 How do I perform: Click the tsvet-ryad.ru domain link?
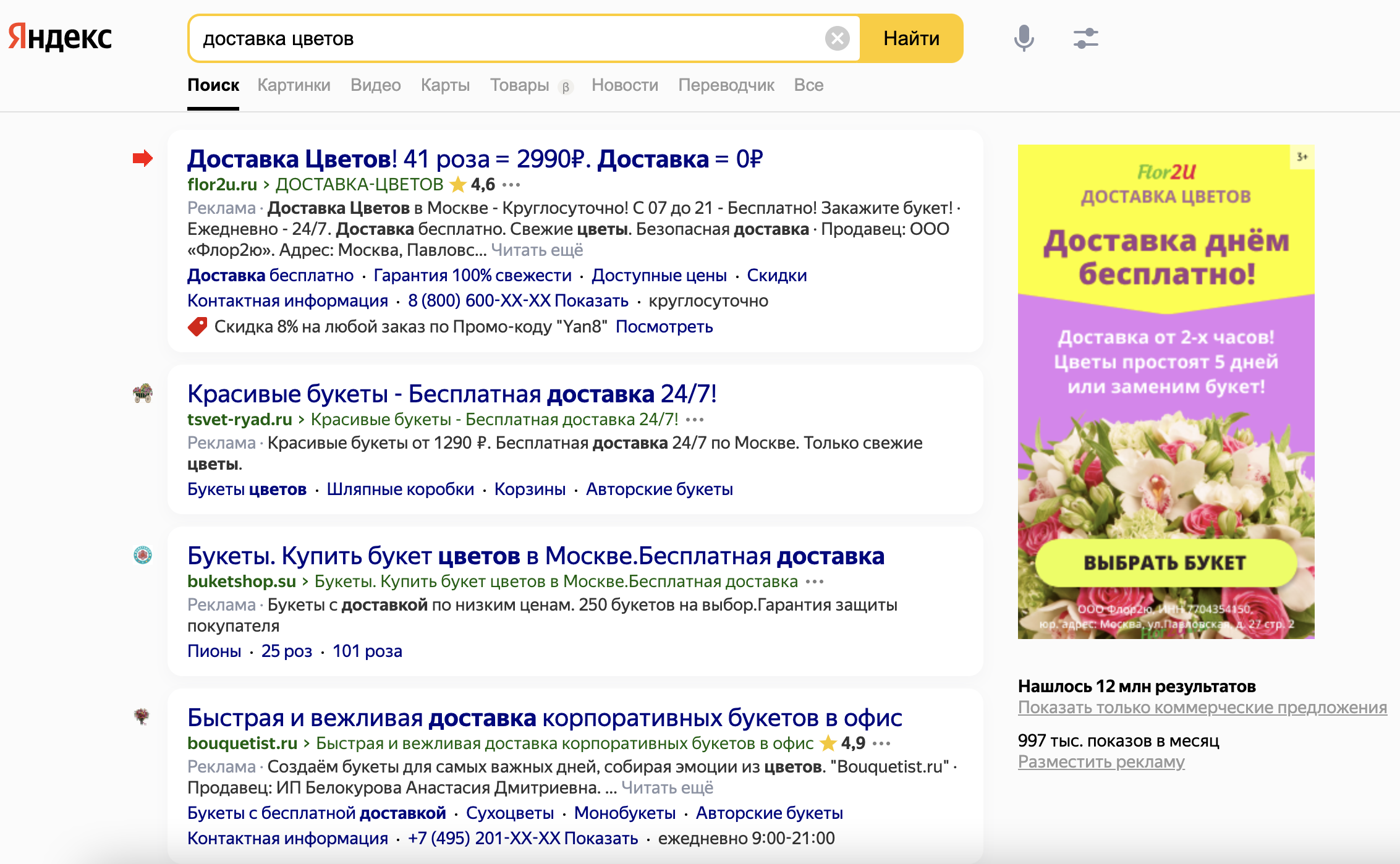[239, 420]
